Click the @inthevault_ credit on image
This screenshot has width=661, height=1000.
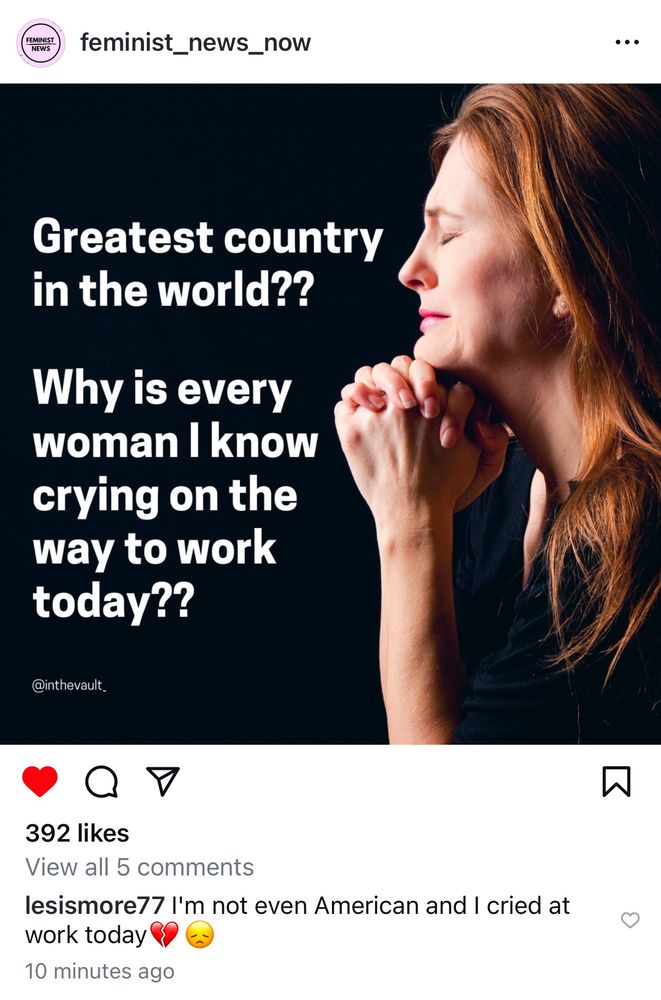coord(69,686)
